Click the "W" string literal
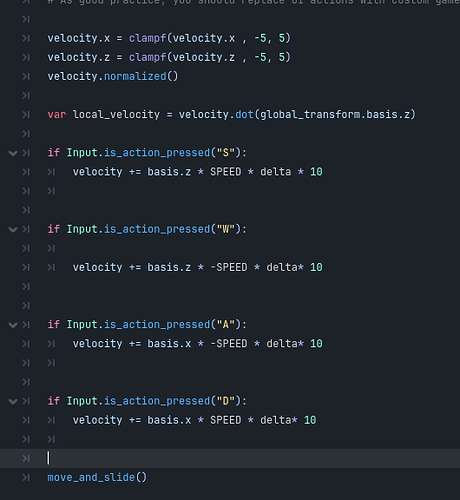 226,229
